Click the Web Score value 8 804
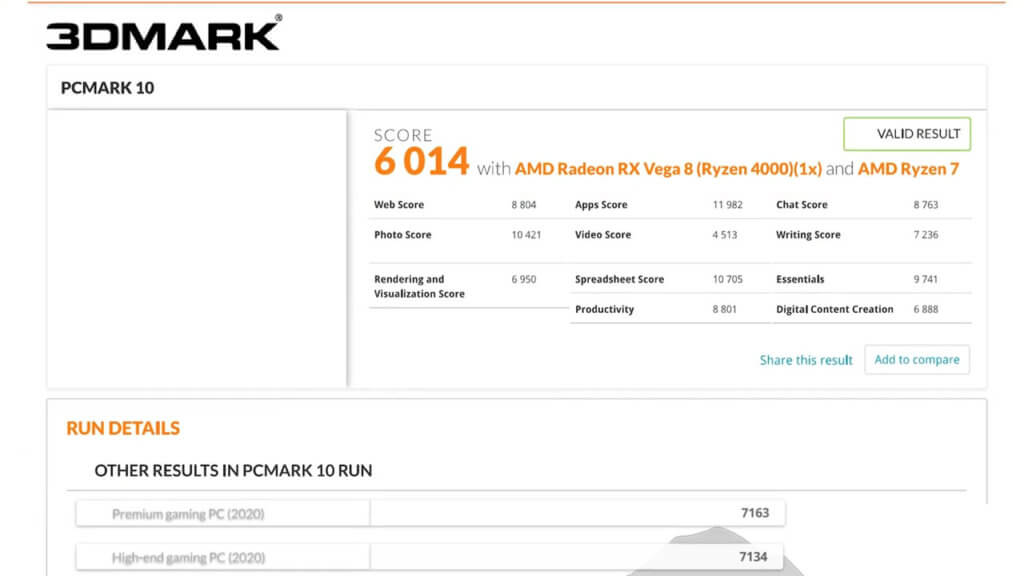The height and width of the screenshot is (576, 1024). 524,204
